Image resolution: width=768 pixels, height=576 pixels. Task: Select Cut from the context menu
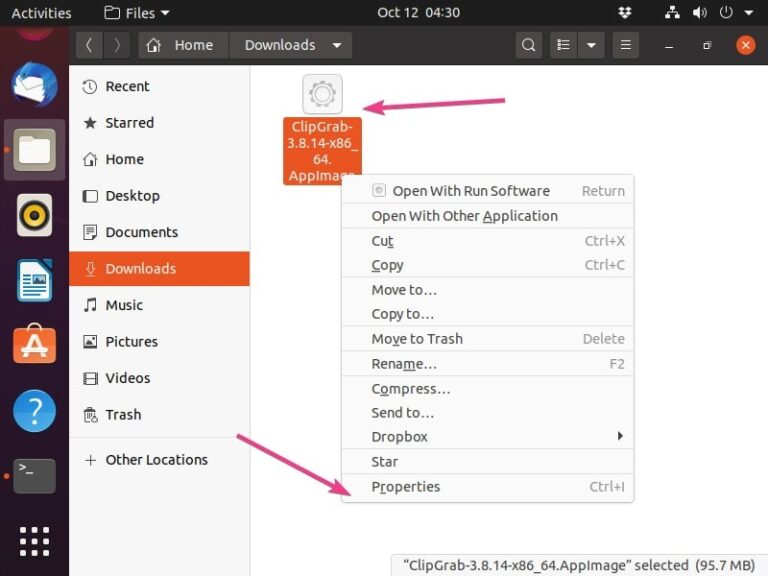[x=487, y=241]
